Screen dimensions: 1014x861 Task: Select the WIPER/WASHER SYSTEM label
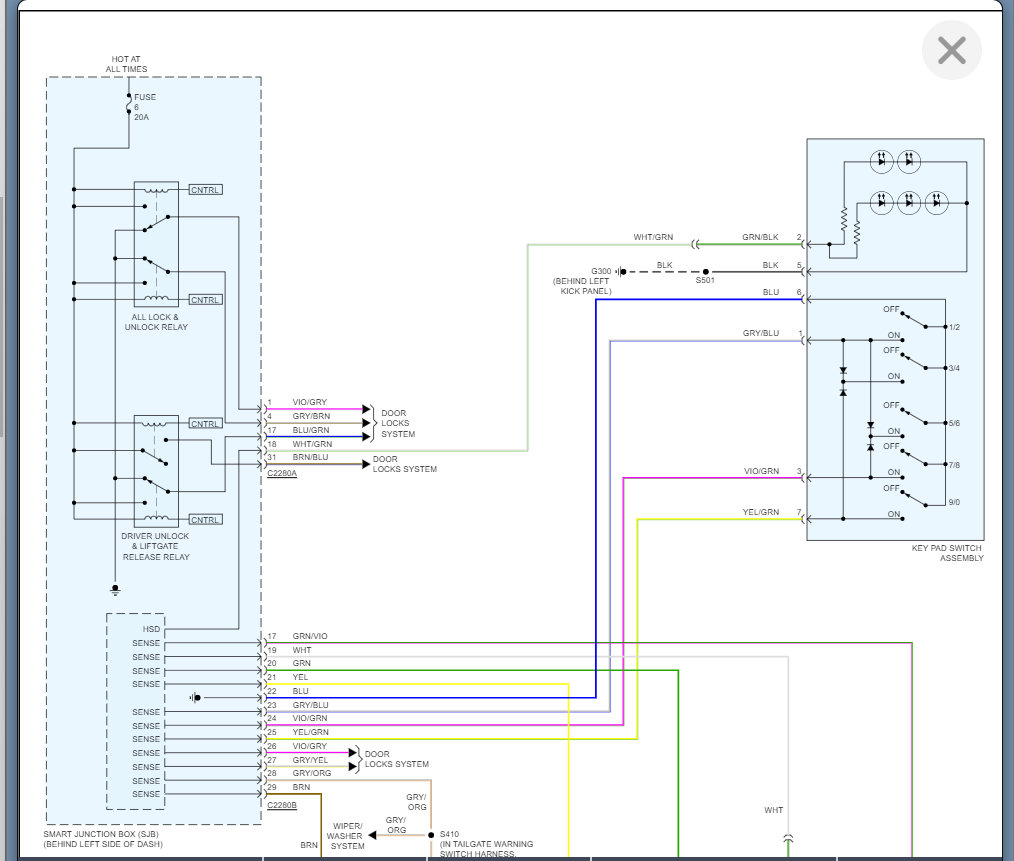click(x=347, y=836)
